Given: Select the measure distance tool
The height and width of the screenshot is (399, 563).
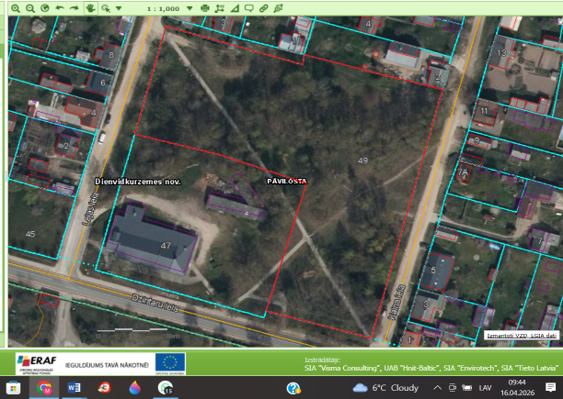Looking at the screenshot, I should pyautogui.click(x=219, y=8).
